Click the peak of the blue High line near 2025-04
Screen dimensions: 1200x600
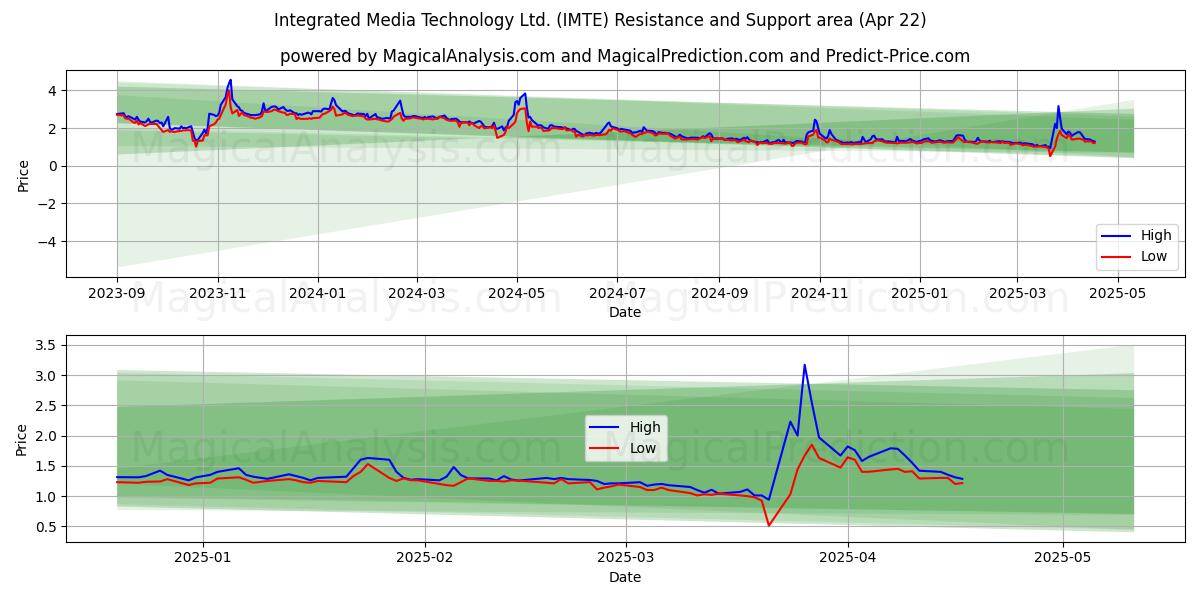pos(804,365)
